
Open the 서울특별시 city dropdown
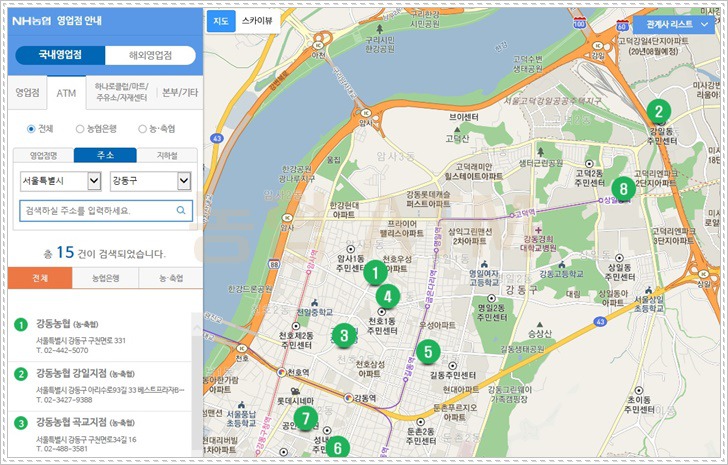pyautogui.click(x=60, y=181)
